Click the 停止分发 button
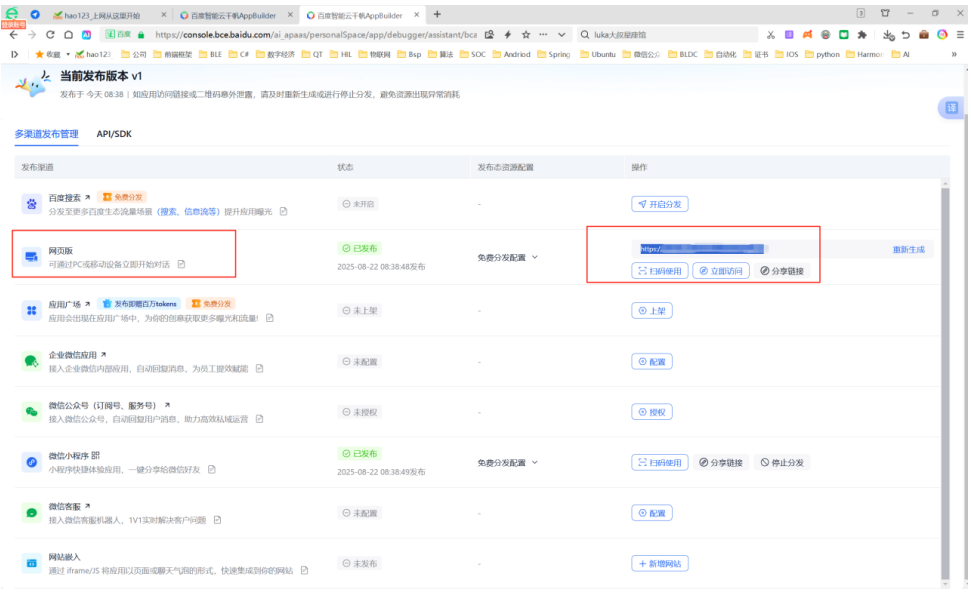971x594 pixels. 782,462
